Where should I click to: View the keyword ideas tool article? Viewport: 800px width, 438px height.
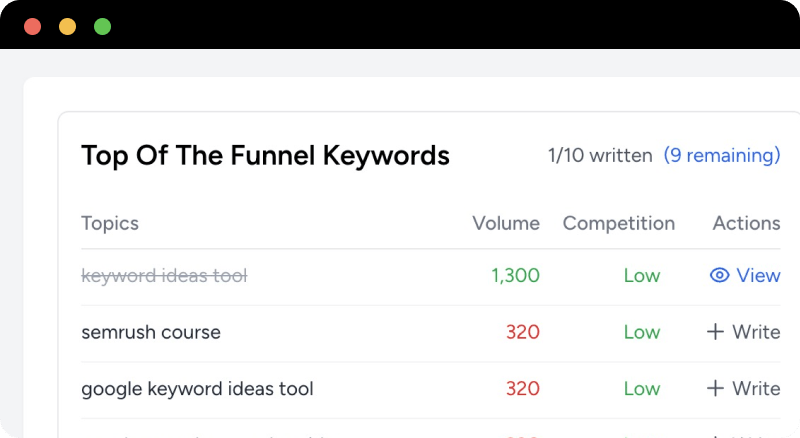coord(757,275)
